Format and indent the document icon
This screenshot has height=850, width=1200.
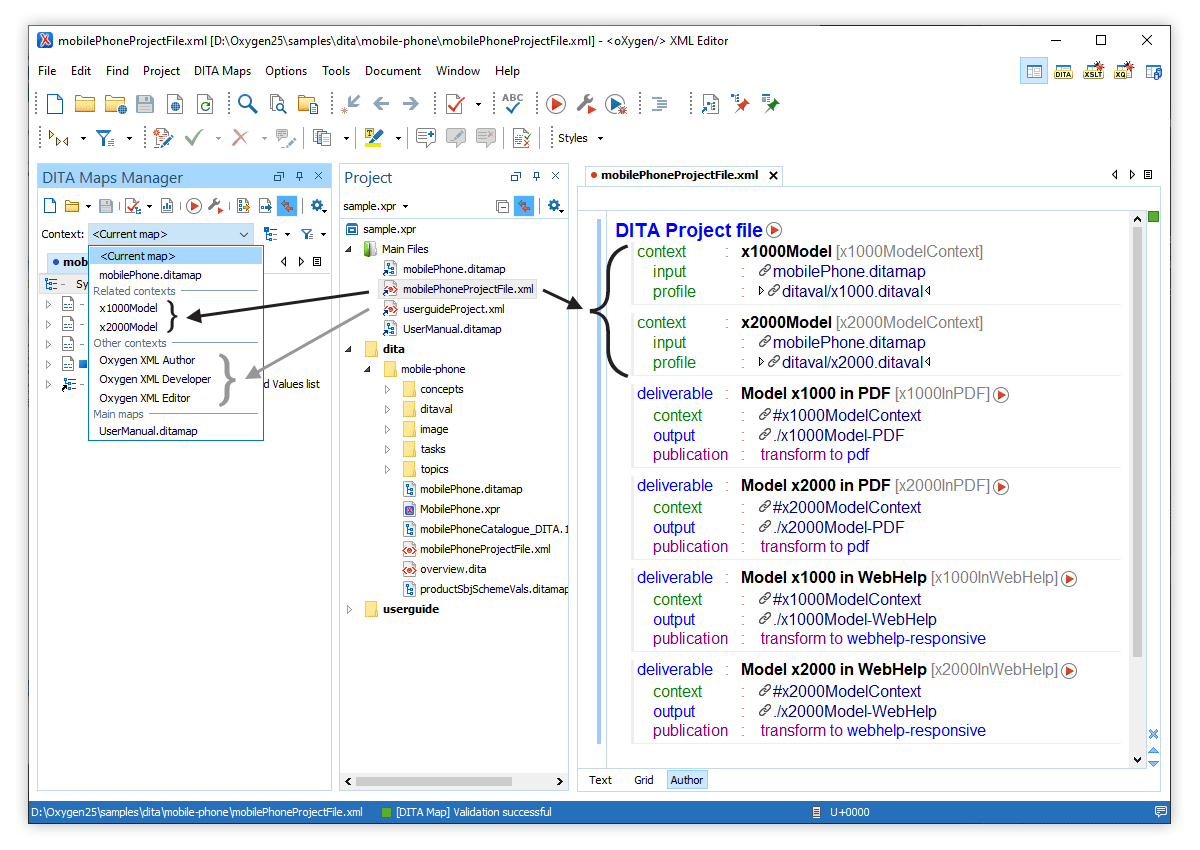pyautogui.click(x=659, y=104)
